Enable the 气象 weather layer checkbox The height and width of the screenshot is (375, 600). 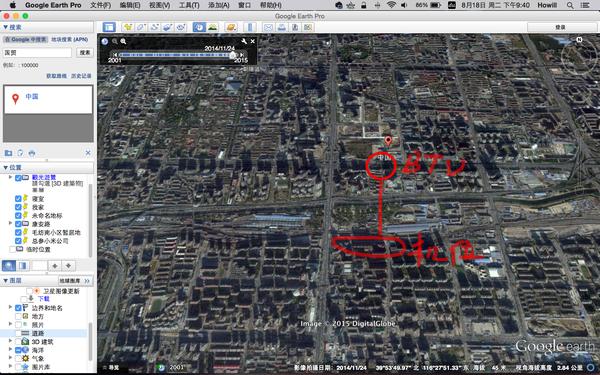[x=18, y=359]
